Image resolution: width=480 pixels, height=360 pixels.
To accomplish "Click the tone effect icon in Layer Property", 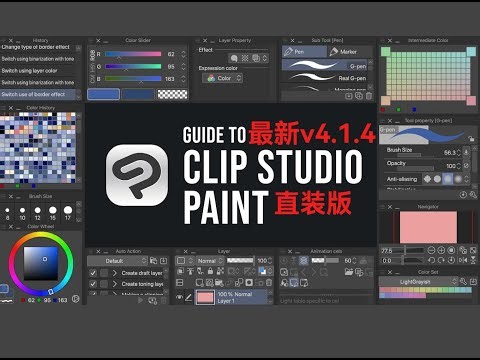I will [x=245, y=58].
